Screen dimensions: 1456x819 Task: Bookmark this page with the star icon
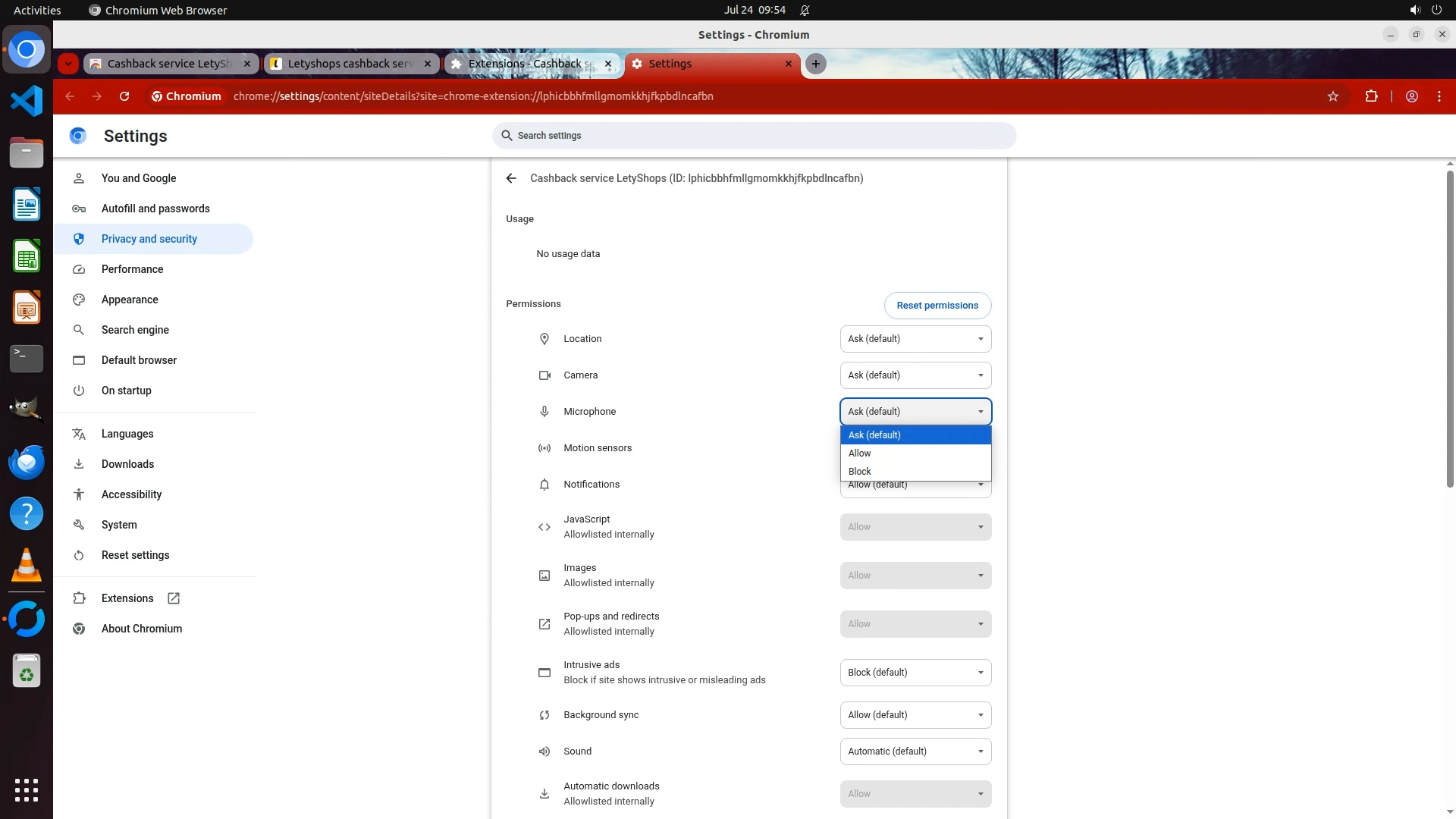[1333, 96]
